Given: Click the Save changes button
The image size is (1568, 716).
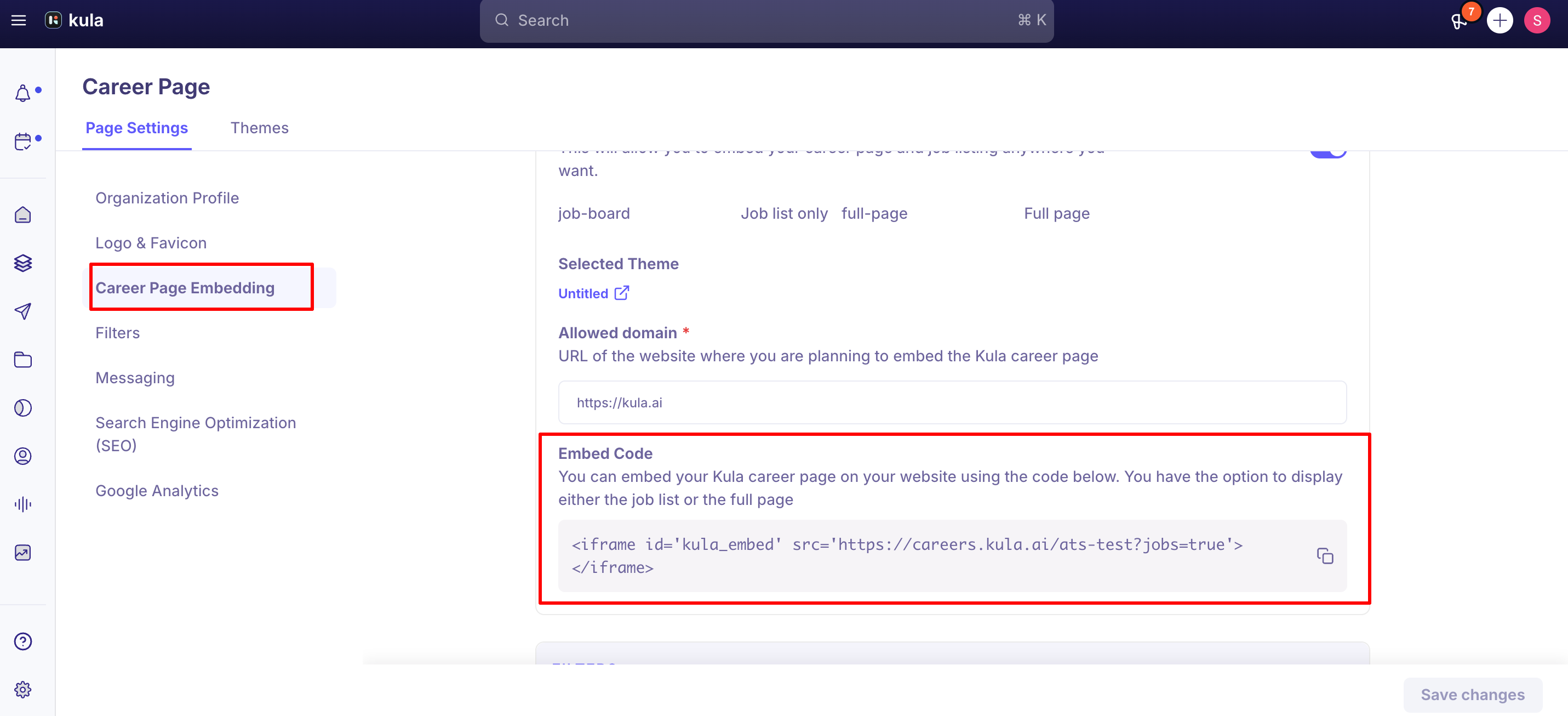Looking at the screenshot, I should click(1473, 695).
